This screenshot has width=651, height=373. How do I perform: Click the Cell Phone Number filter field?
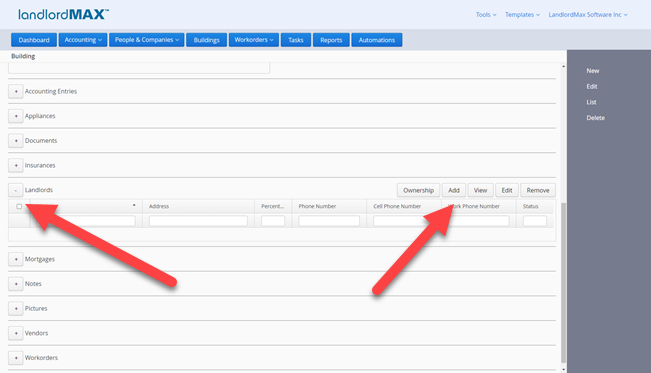404,221
